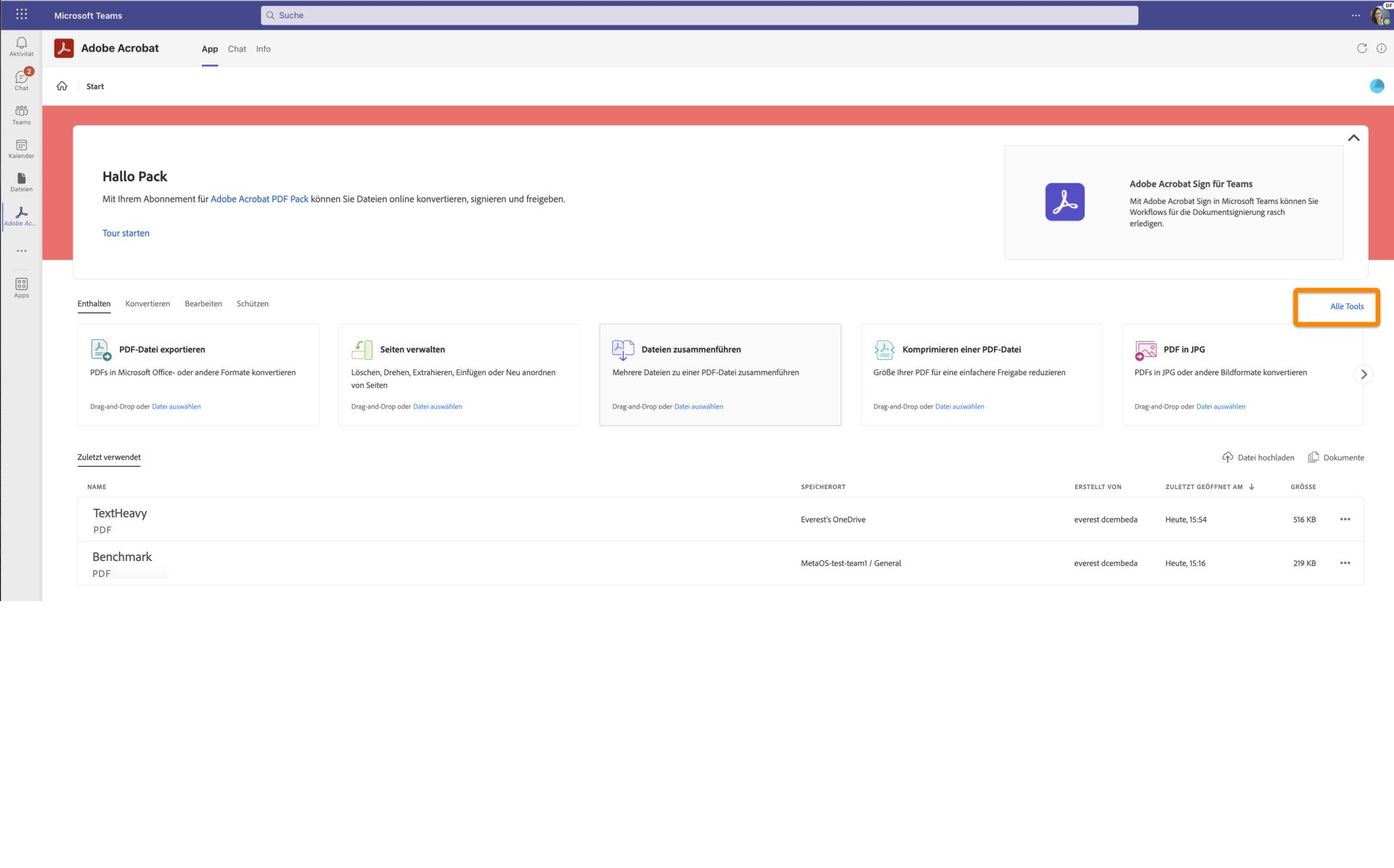Click the Adobe Acrobat Sign für Teams heading

(x=1191, y=184)
